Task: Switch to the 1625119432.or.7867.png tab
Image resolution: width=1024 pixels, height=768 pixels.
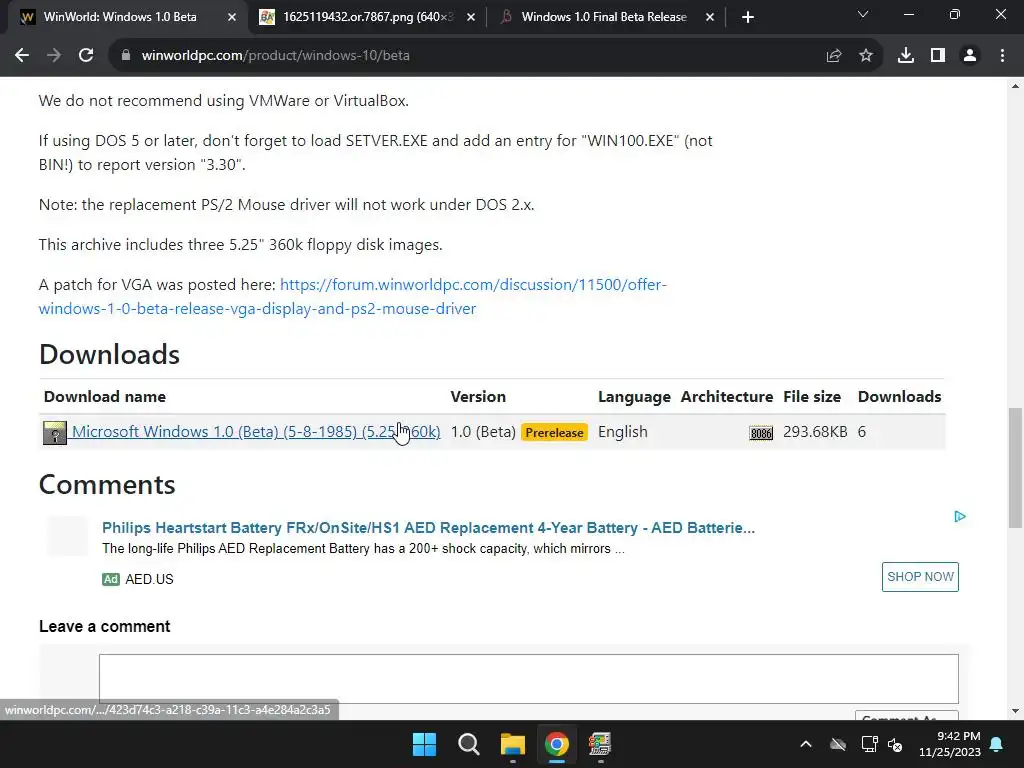Action: [x=368, y=17]
